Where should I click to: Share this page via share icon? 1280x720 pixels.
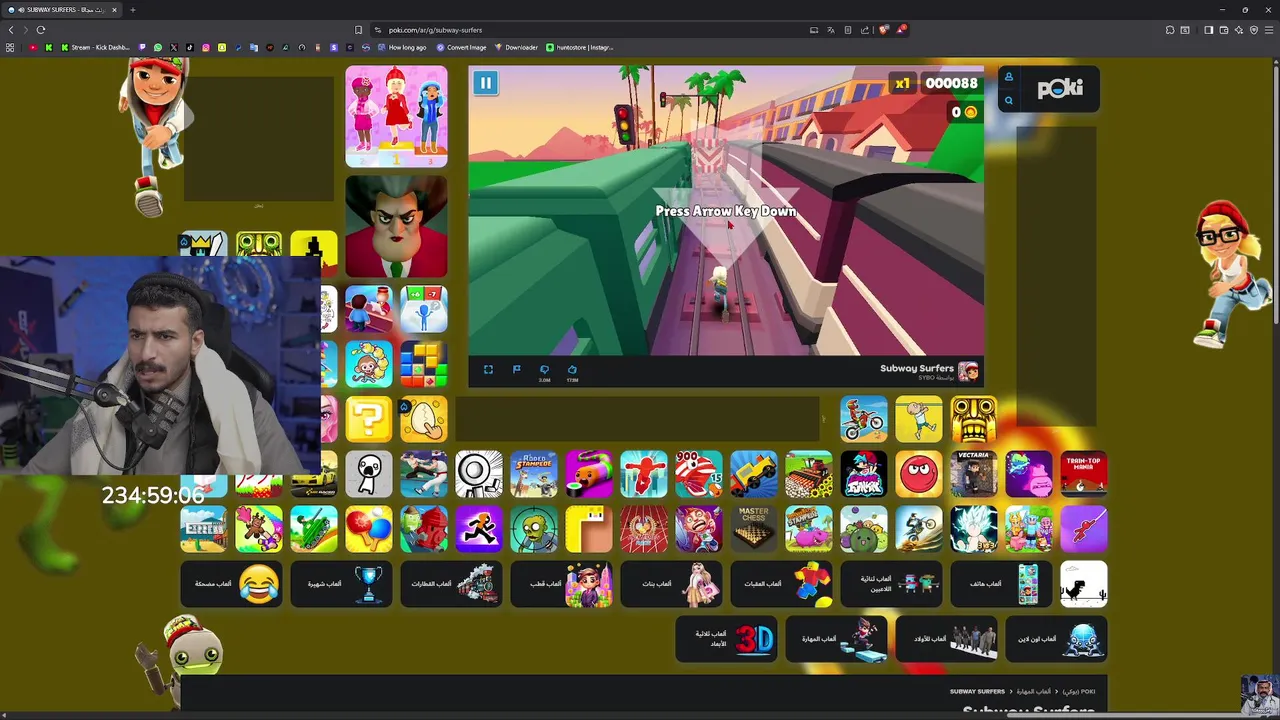point(866,30)
